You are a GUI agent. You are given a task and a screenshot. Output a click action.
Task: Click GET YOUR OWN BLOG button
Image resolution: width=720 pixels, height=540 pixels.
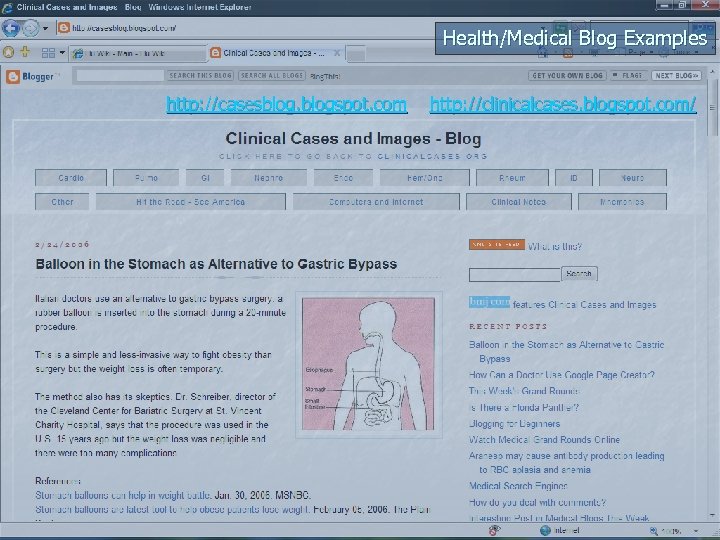click(567, 75)
